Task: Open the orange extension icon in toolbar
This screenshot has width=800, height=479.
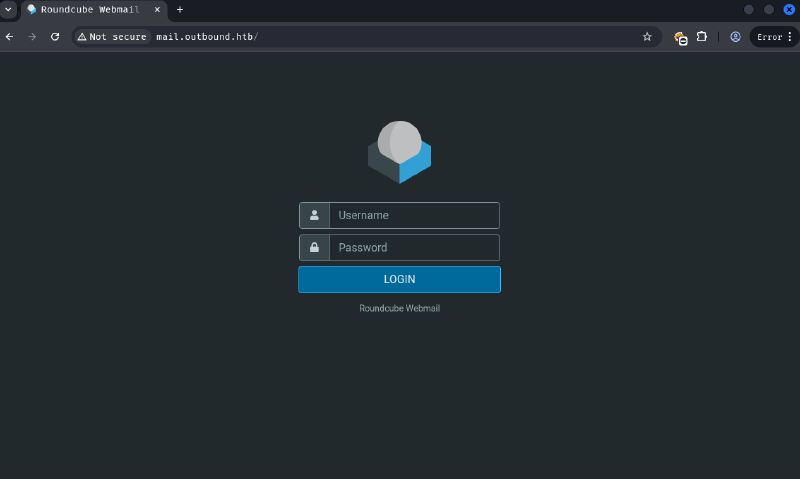Action: pyautogui.click(x=680, y=37)
